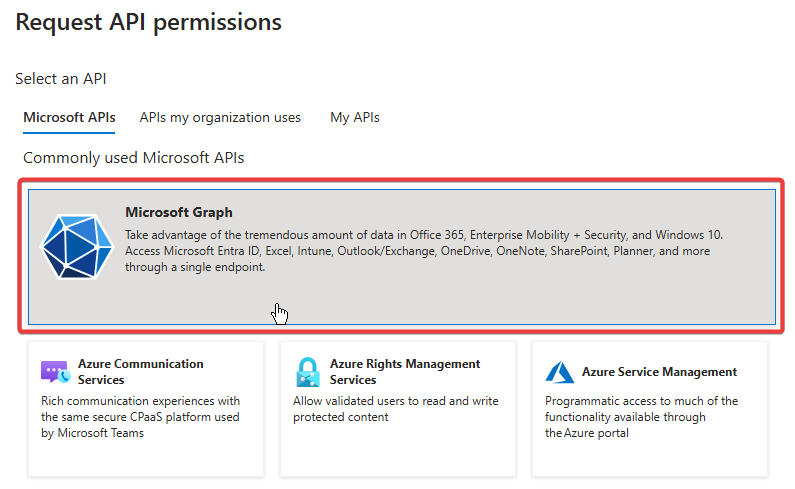Switch to the Microsoft APIs tab
Image resolution: width=795 pixels, height=489 pixels.
69,117
